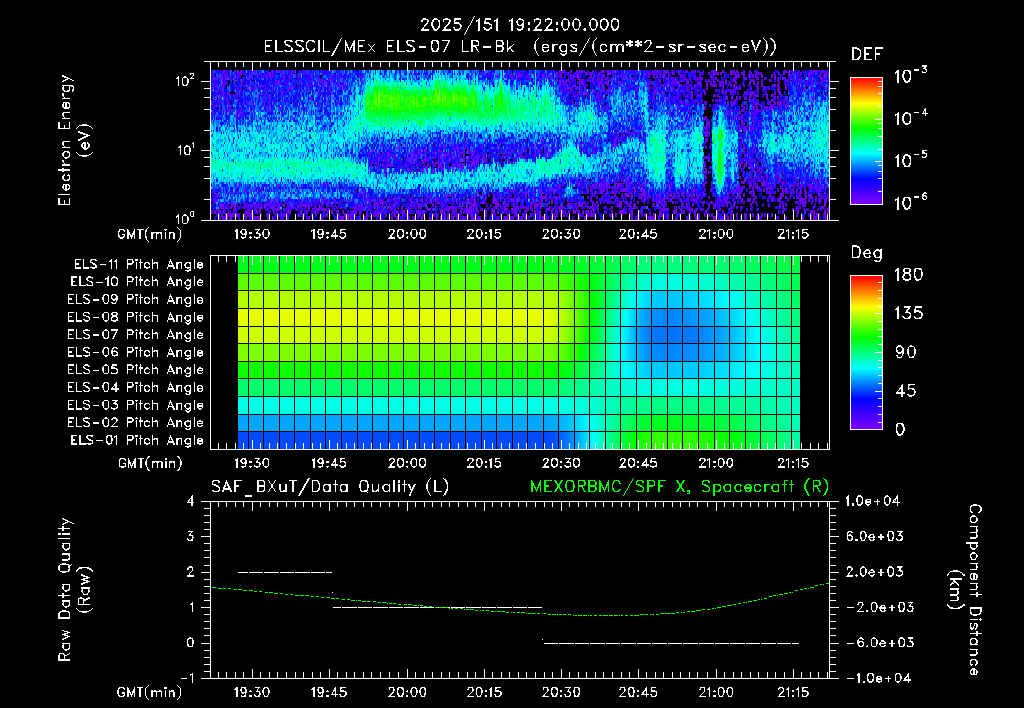Click the 10⁻⁵ DEF scale value
Viewport: 1024px width, 708px height.
click(x=910, y=160)
